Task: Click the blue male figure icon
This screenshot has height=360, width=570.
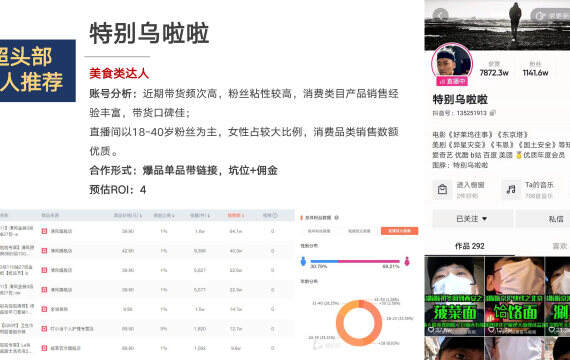Action: [x=304, y=261]
